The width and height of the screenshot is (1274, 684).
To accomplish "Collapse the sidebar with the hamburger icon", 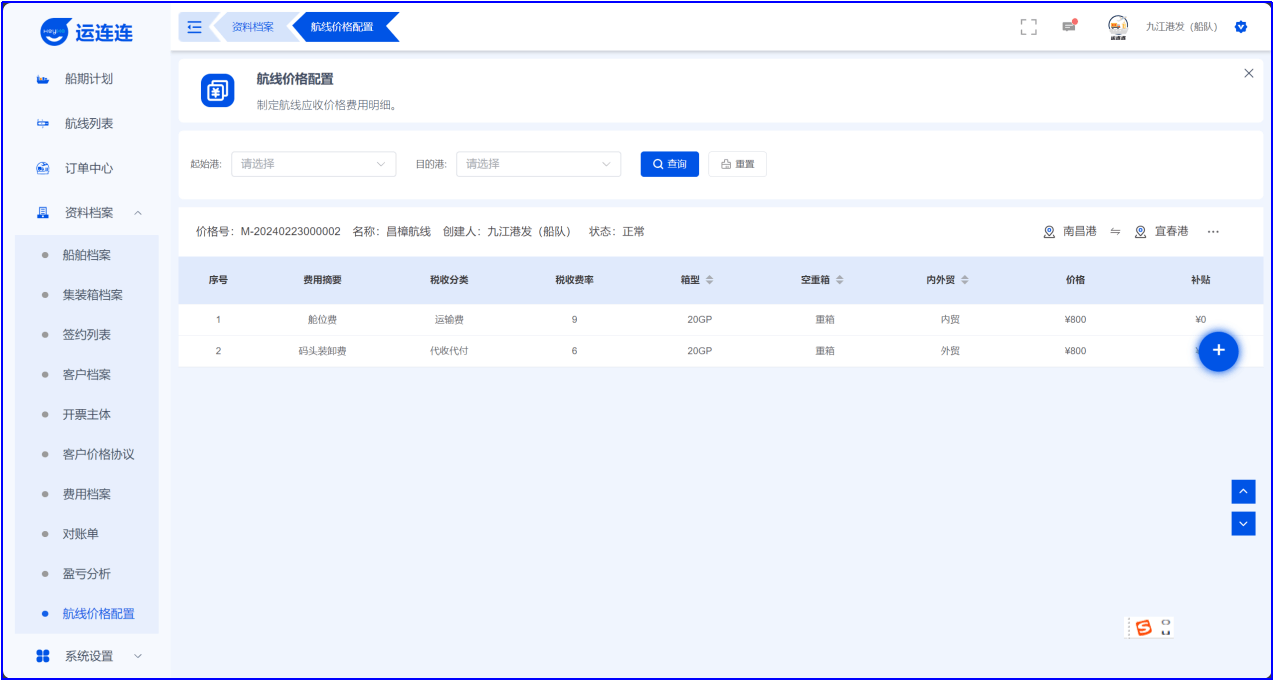I will 195,27.
